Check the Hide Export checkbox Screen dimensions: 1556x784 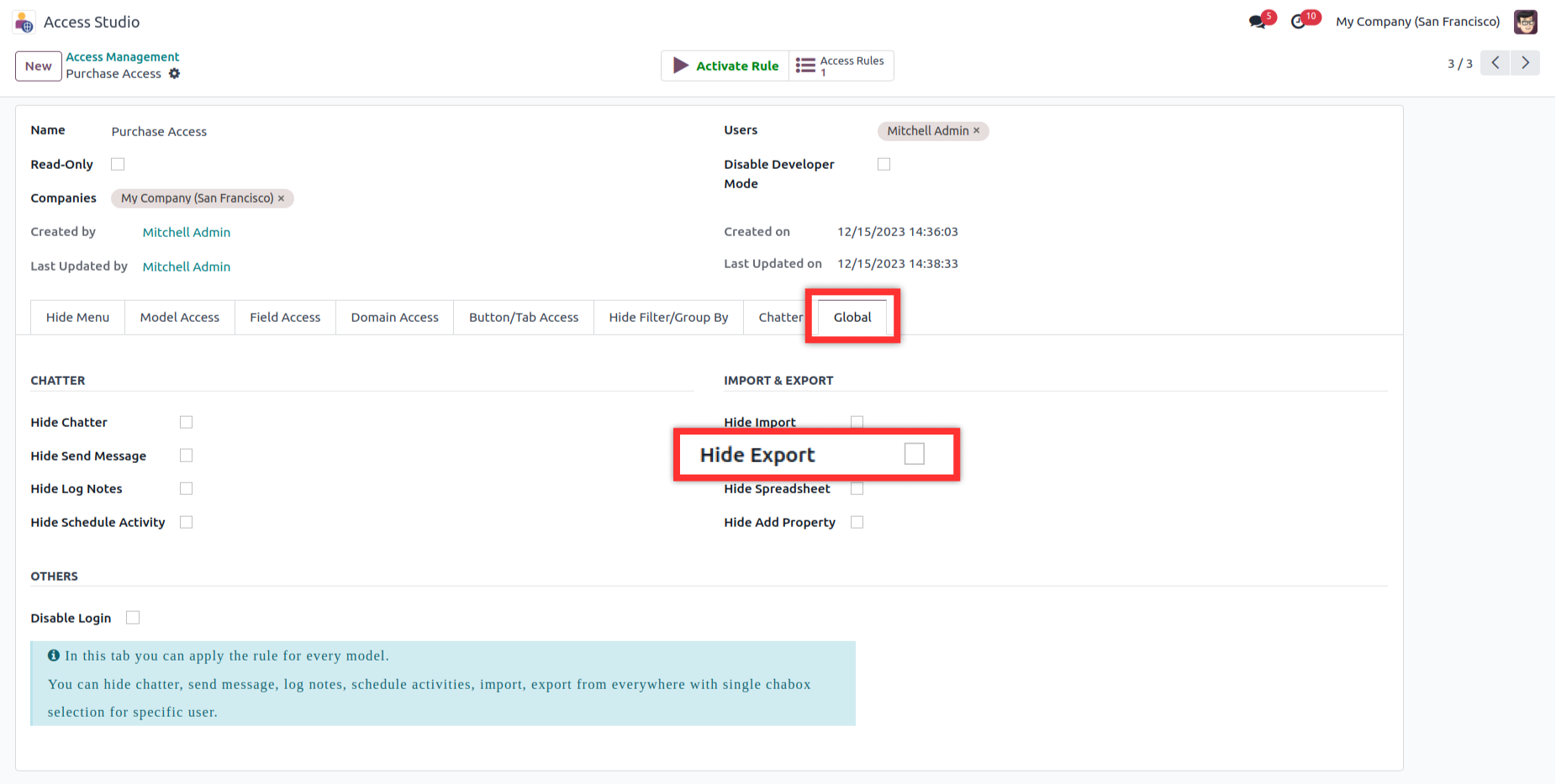click(x=914, y=455)
